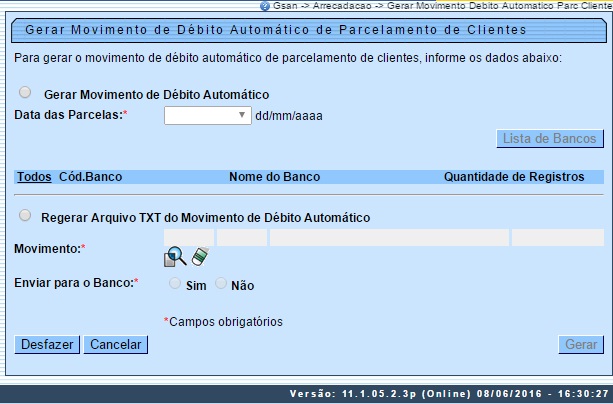
Task: Clear Movimento with the eraser icon
Action: coord(200,257)
